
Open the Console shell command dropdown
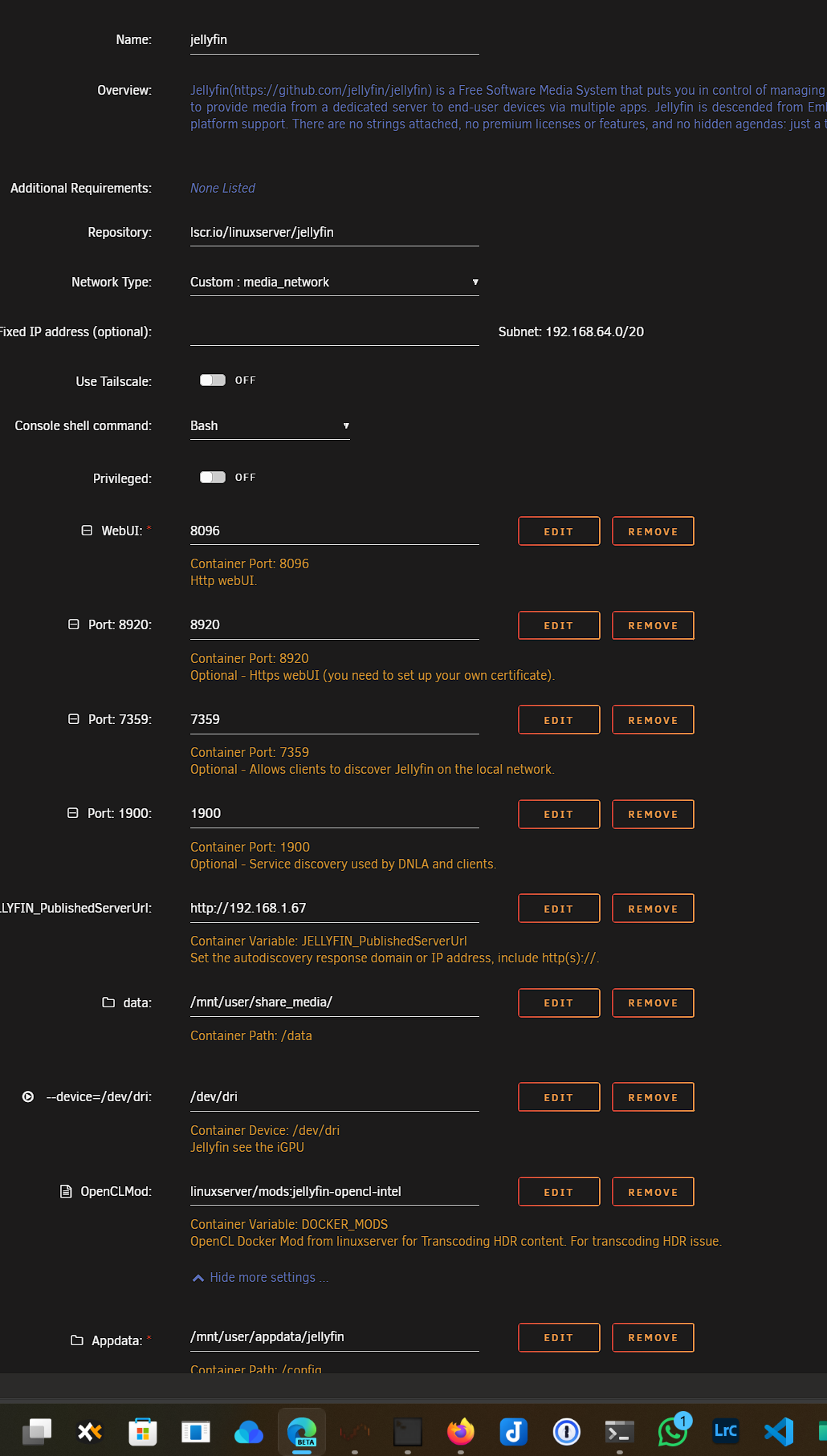coord(270,425)
